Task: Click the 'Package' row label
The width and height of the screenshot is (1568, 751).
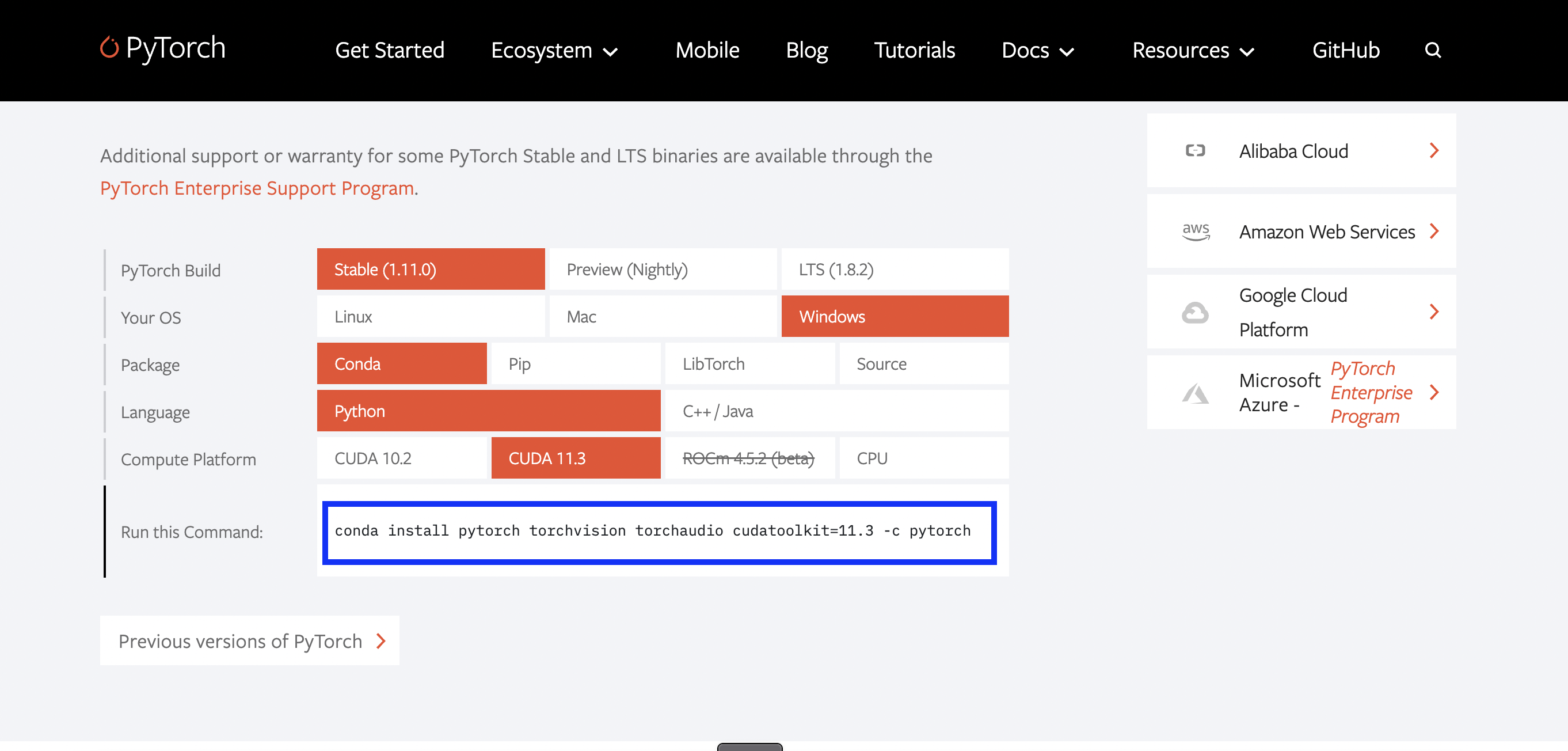Action: point(150,366)
